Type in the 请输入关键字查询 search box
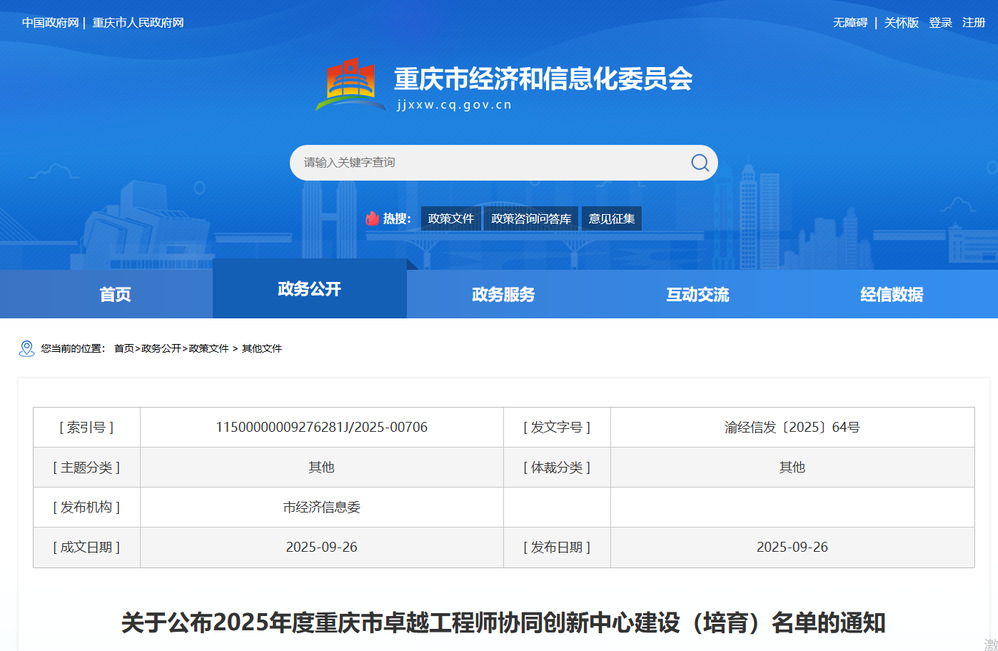The height and width of the screenshot is (651, 998). 490,163
